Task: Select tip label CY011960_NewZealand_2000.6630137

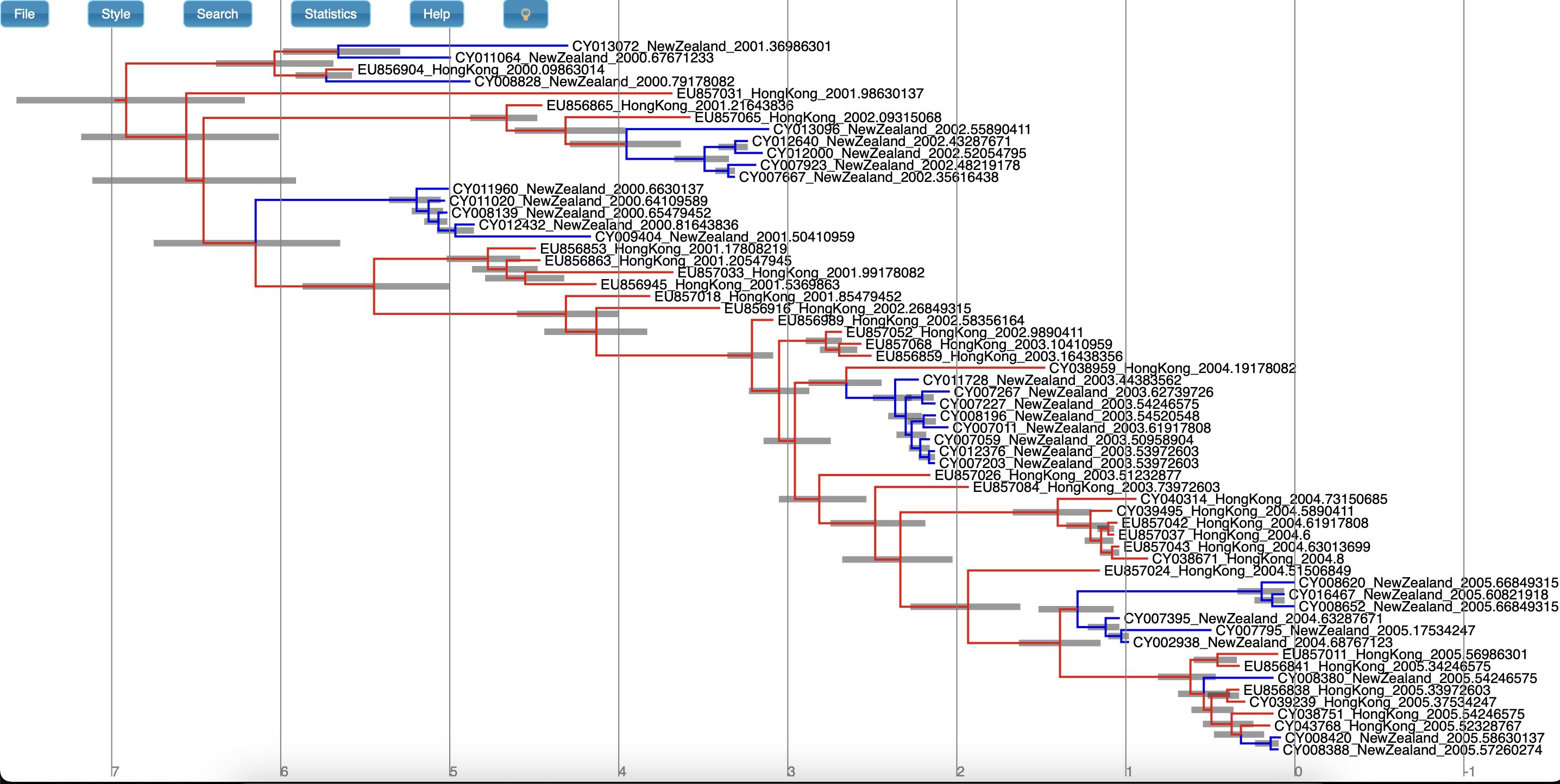Action: 578,189
